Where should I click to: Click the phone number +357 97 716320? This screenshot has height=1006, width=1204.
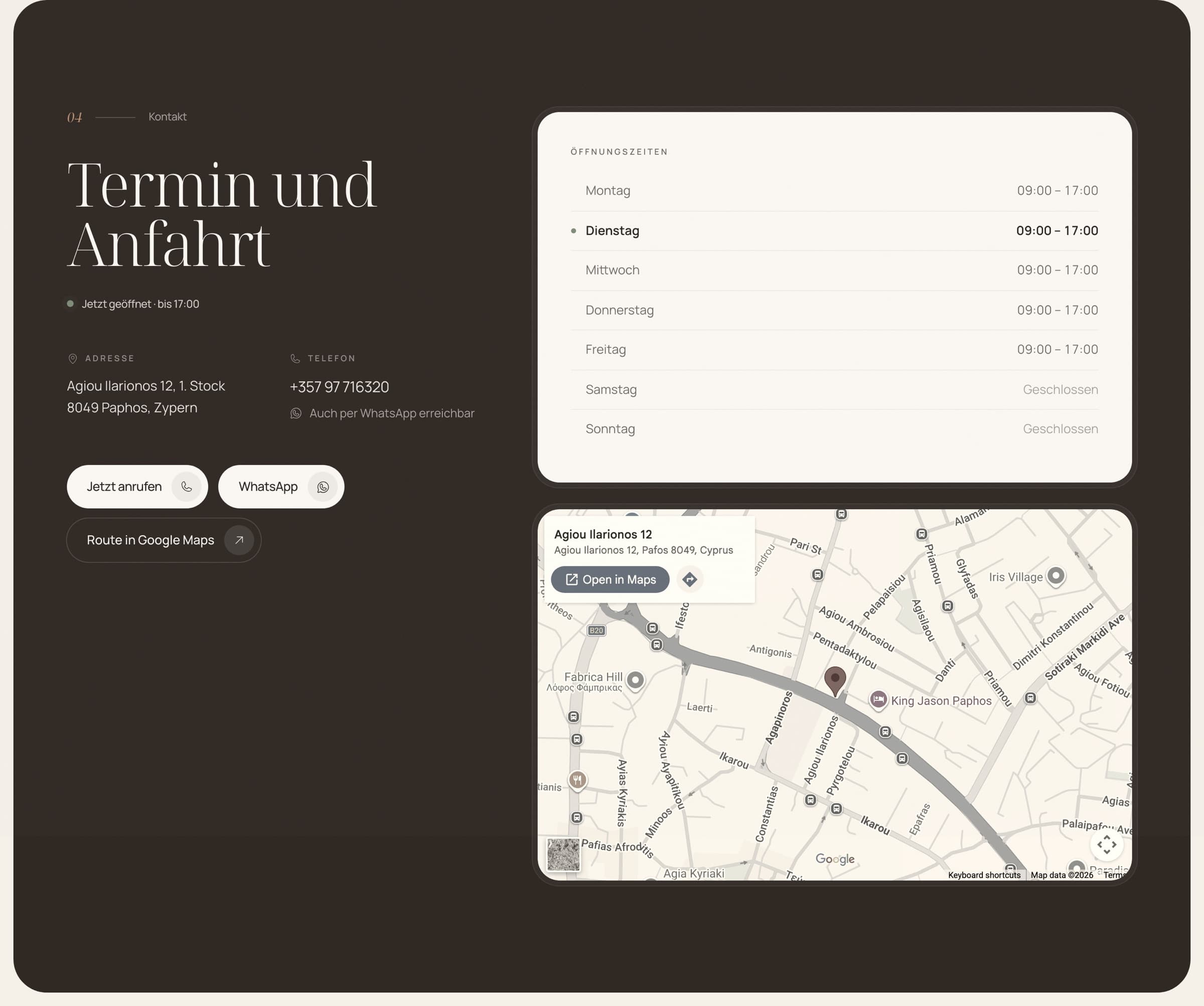click(x=340, y=387)
